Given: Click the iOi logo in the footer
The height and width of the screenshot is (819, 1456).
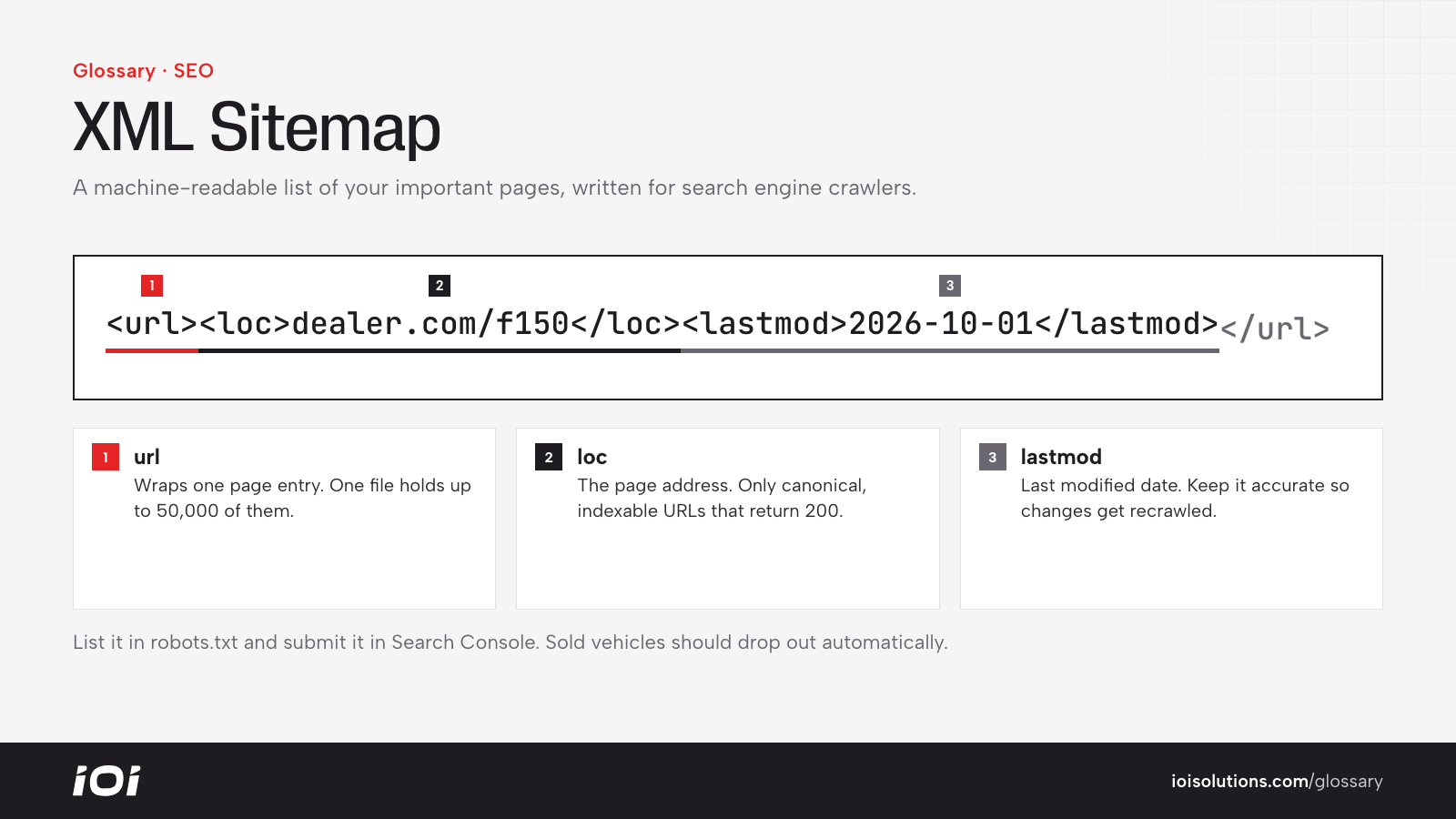Looking at the screenshot, I should point(106,781).
